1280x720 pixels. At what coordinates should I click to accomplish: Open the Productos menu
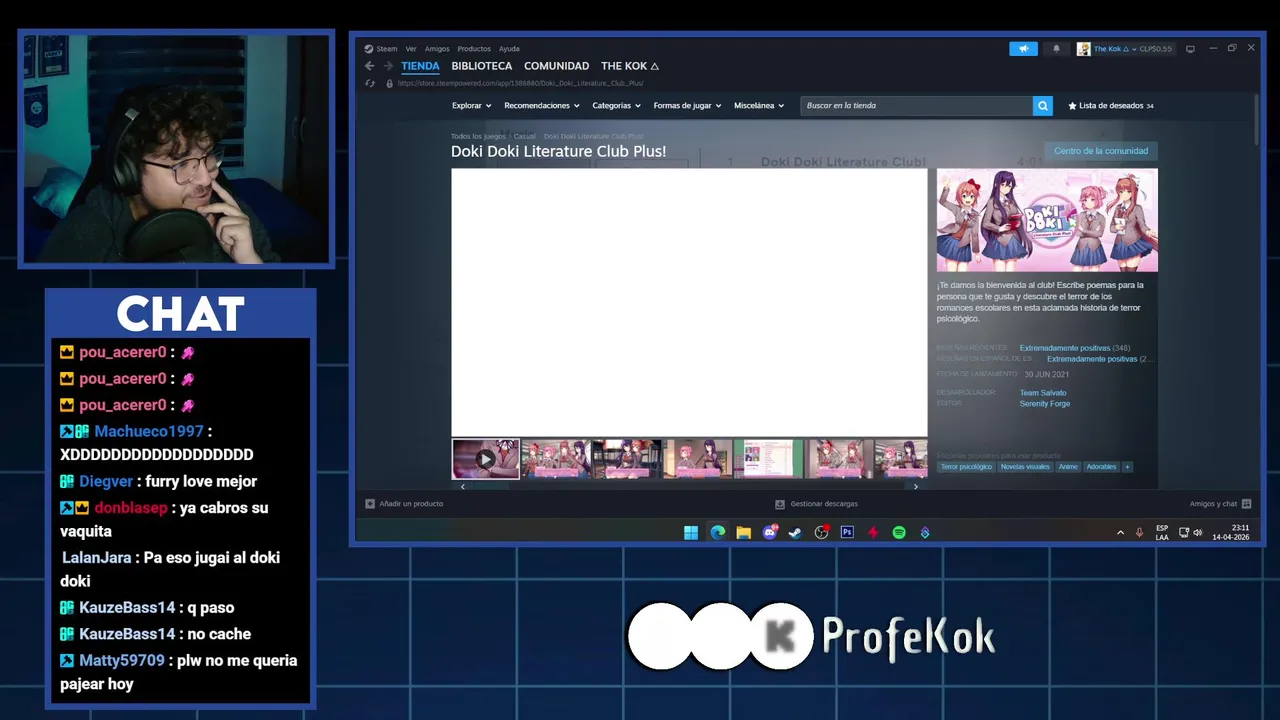474,49
